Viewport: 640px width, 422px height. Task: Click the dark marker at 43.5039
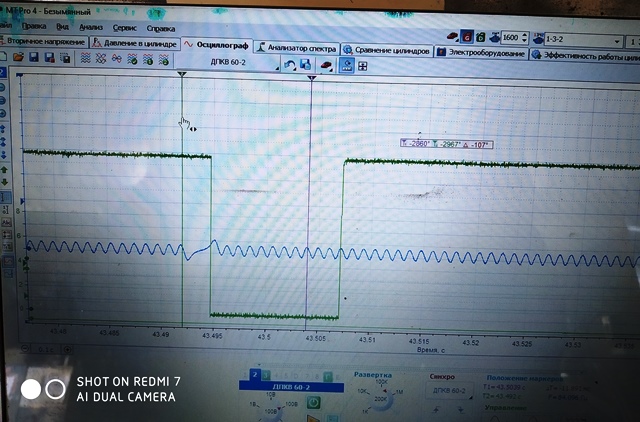click(311, 78)
